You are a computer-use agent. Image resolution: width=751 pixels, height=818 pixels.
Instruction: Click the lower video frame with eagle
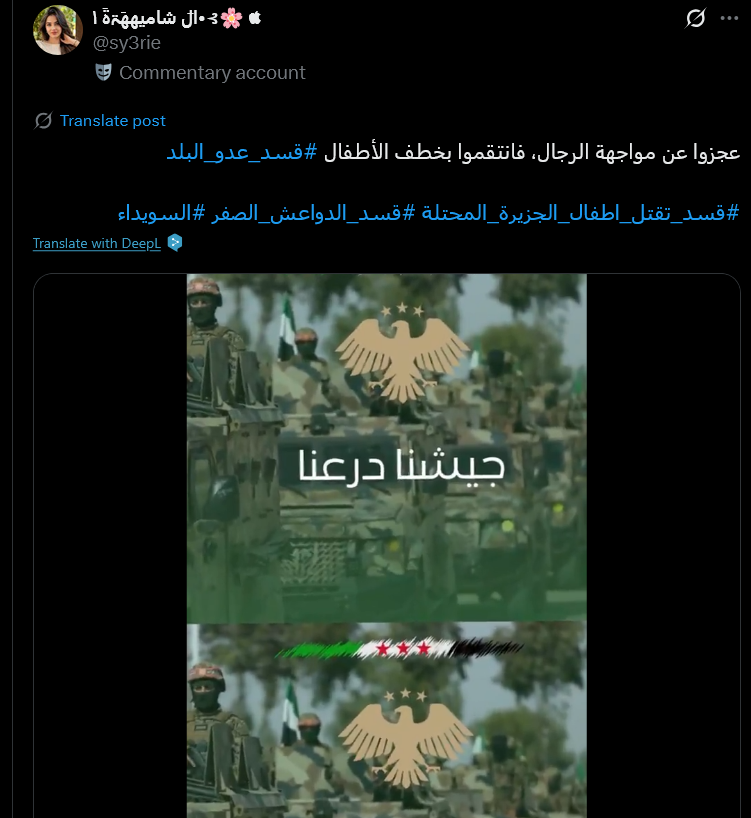coord(386,720)
